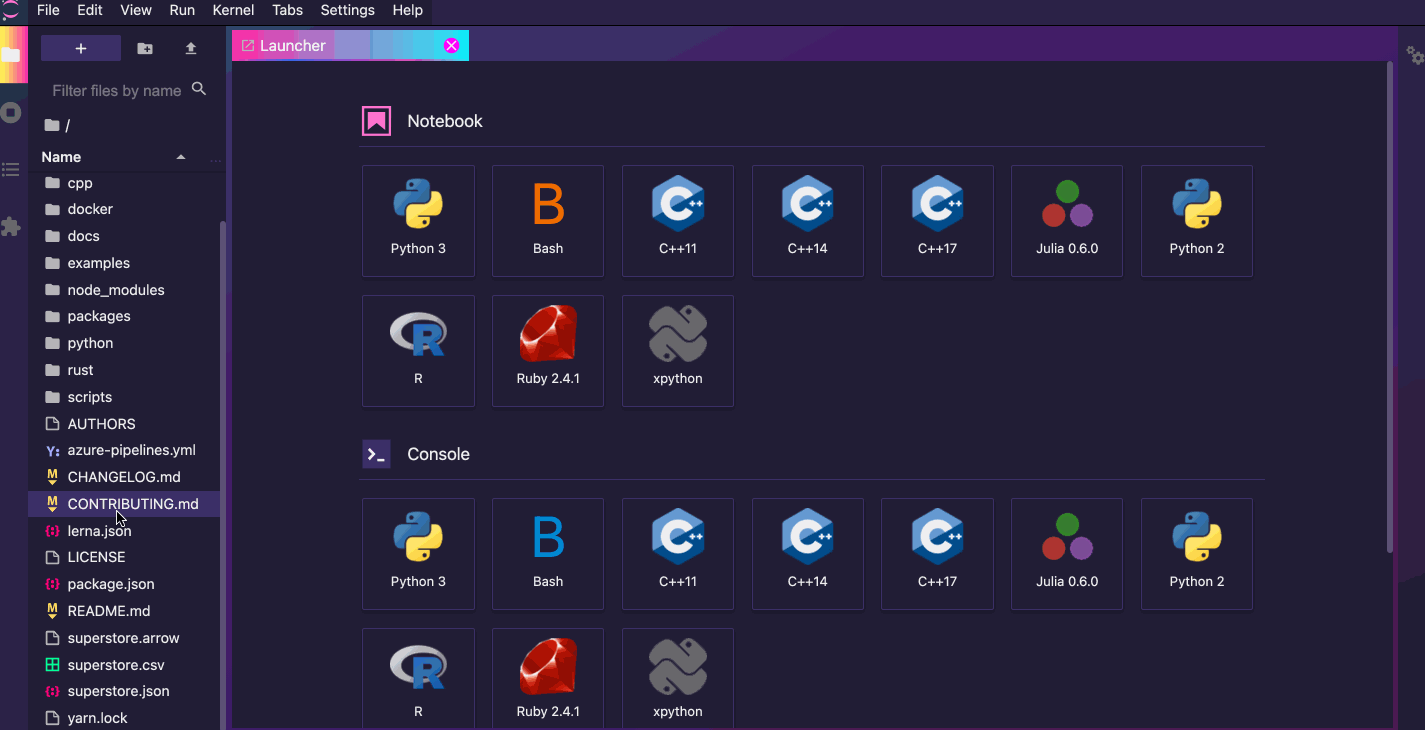Start a C++14 console
Screen dimensions: 1425x730
[807, 554]
